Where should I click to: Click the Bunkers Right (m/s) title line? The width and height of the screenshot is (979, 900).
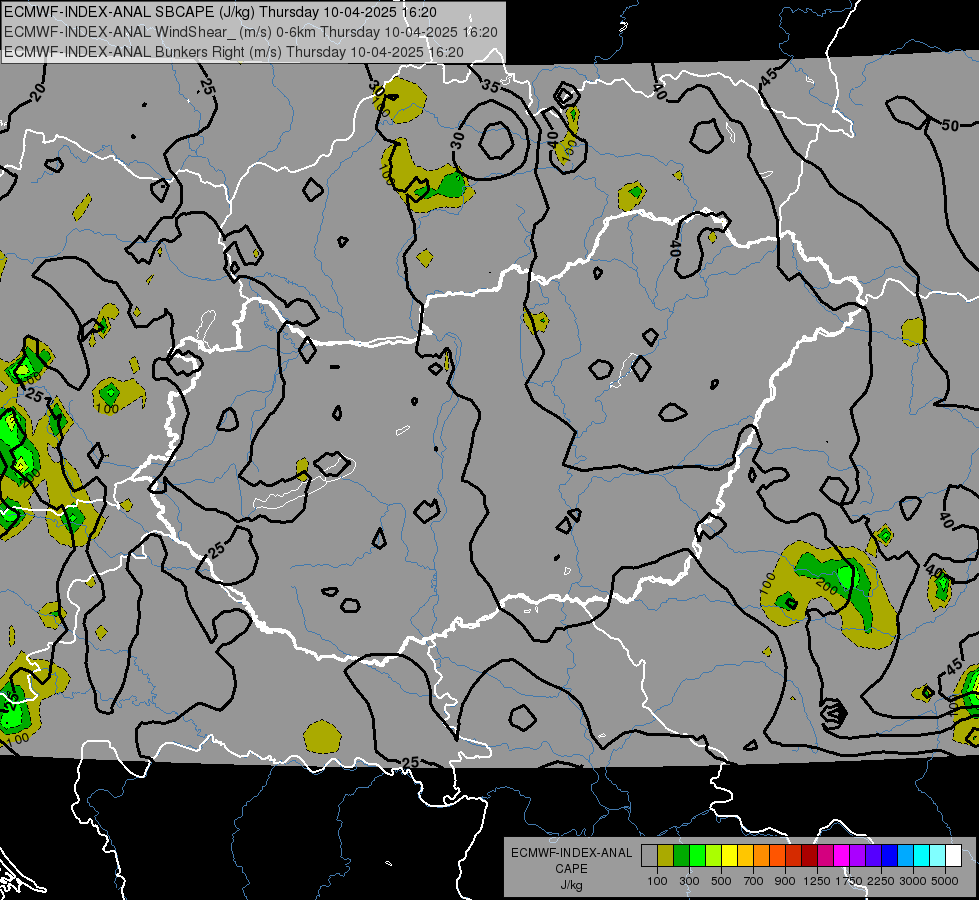pyautogui.click(x=234, y=52)
